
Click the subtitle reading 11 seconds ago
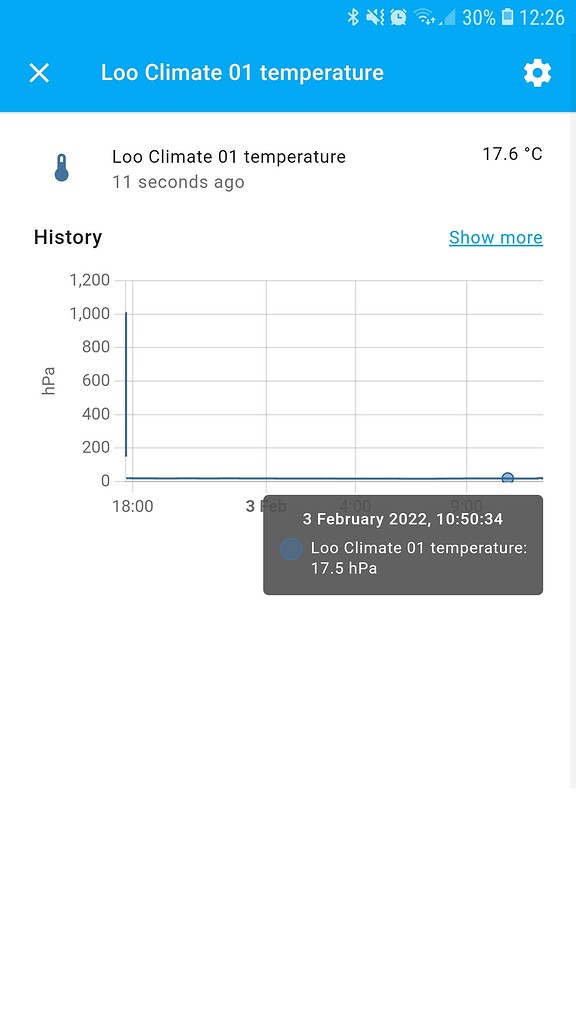coord(178,182)
